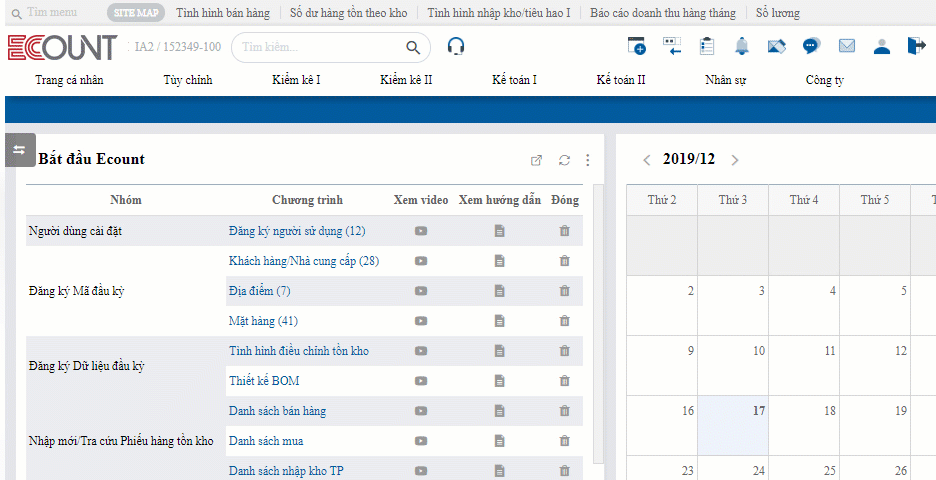Switch to Sổ dư hàng tồn theo kho tab
This screenshot has height=480, width=936.
click(x=349, y=13)
